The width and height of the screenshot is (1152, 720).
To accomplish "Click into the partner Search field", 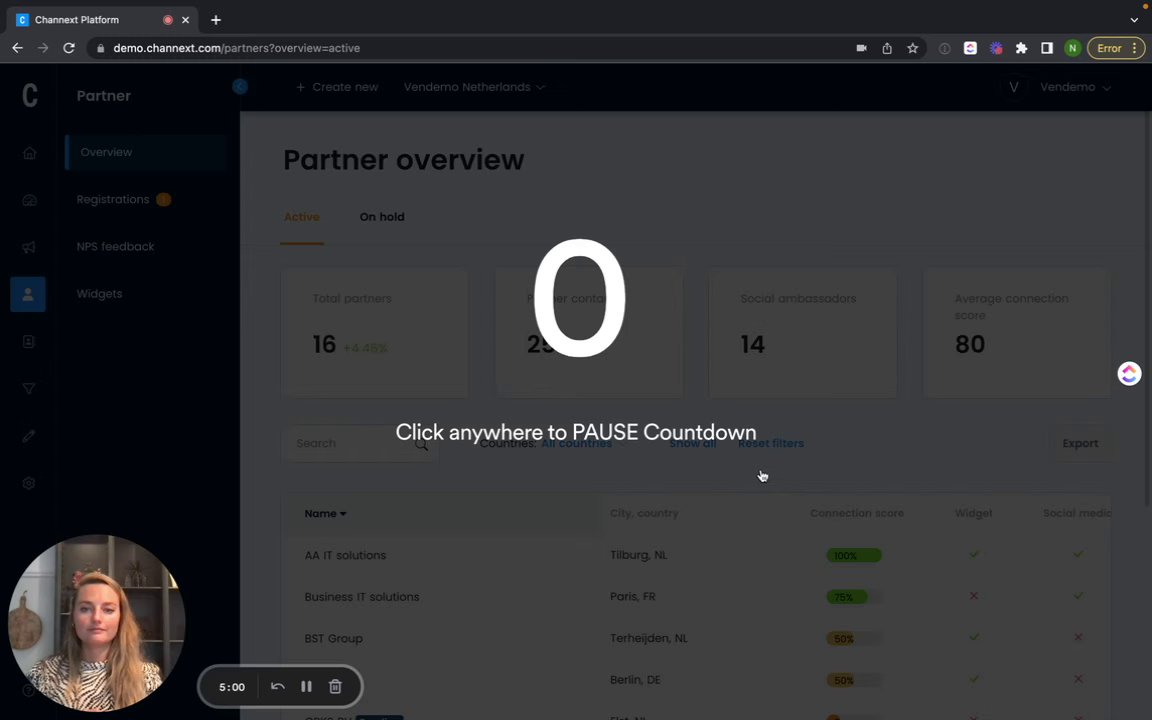I will point(360,443).
